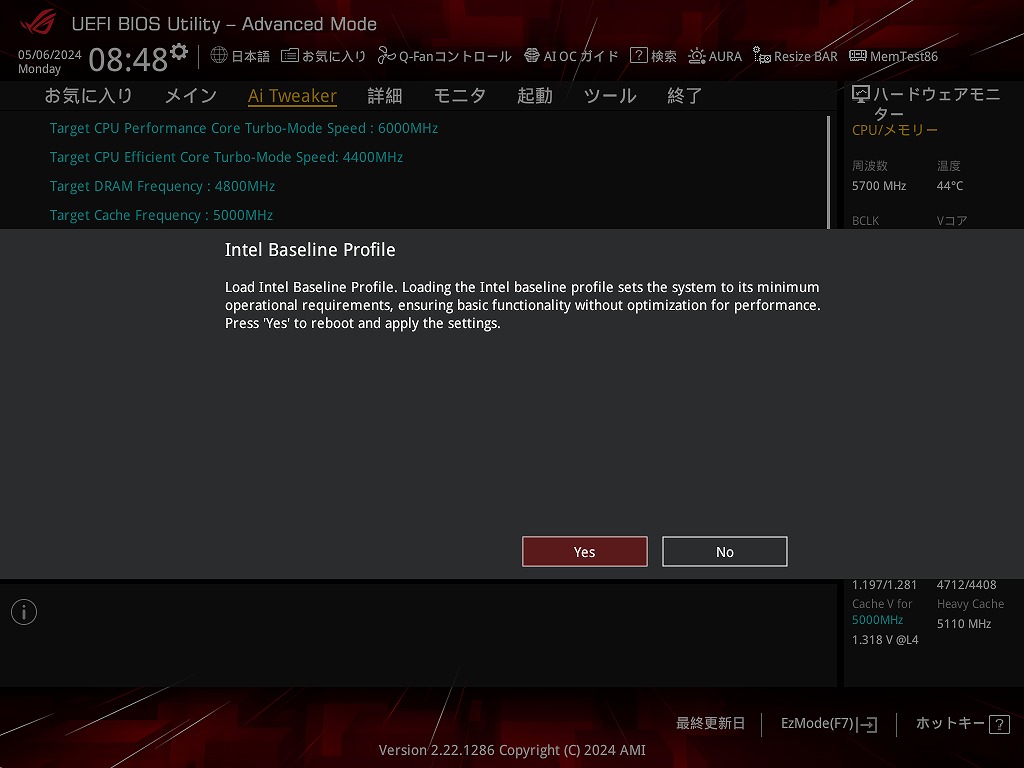Click the 5700 MHz frequency value
Image resolution: width=1024 pixels, height=768 pixels.
(x=879, y=186)
